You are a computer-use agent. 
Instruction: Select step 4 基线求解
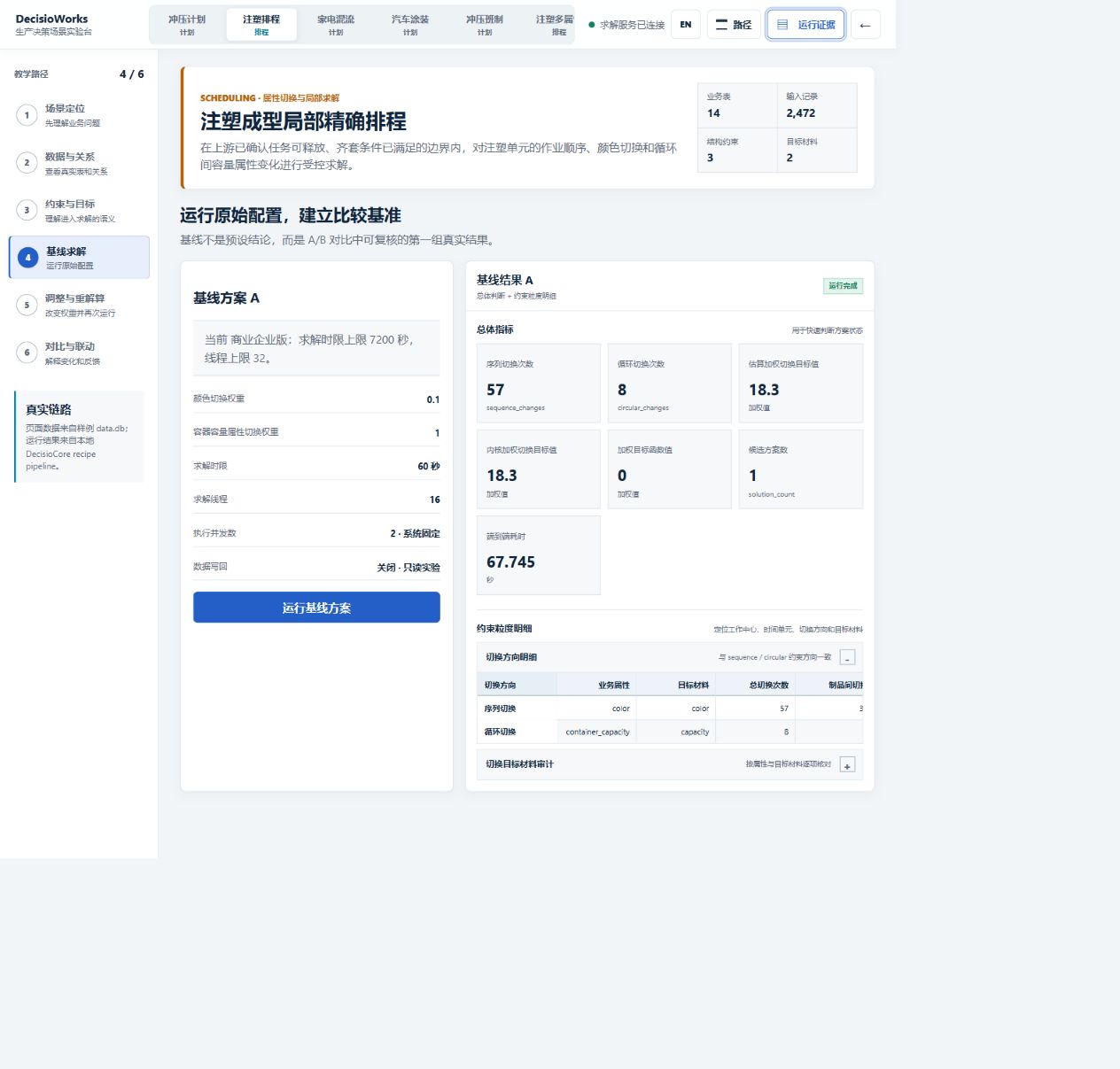tap(79, 258)
